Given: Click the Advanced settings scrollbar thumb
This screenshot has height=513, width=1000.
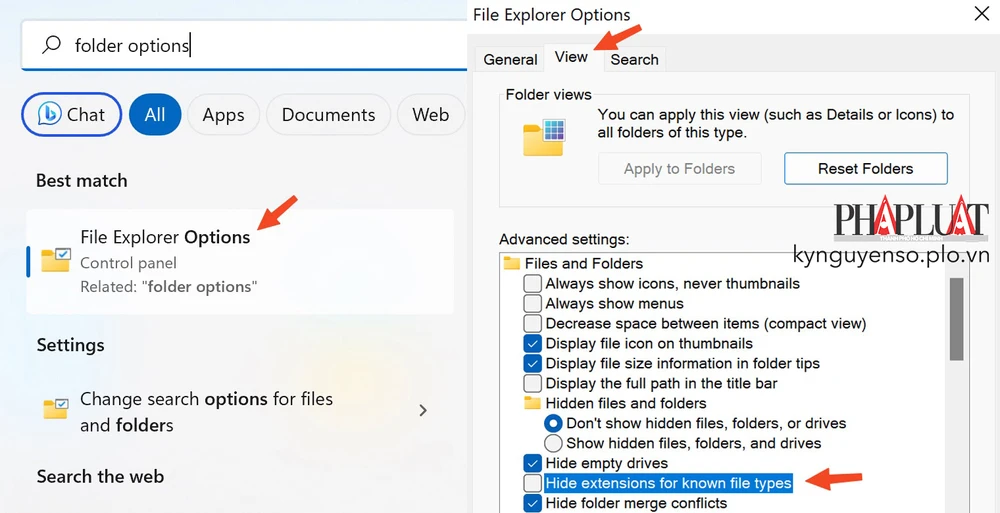Looking at the screenshot, I should [956, 319].
